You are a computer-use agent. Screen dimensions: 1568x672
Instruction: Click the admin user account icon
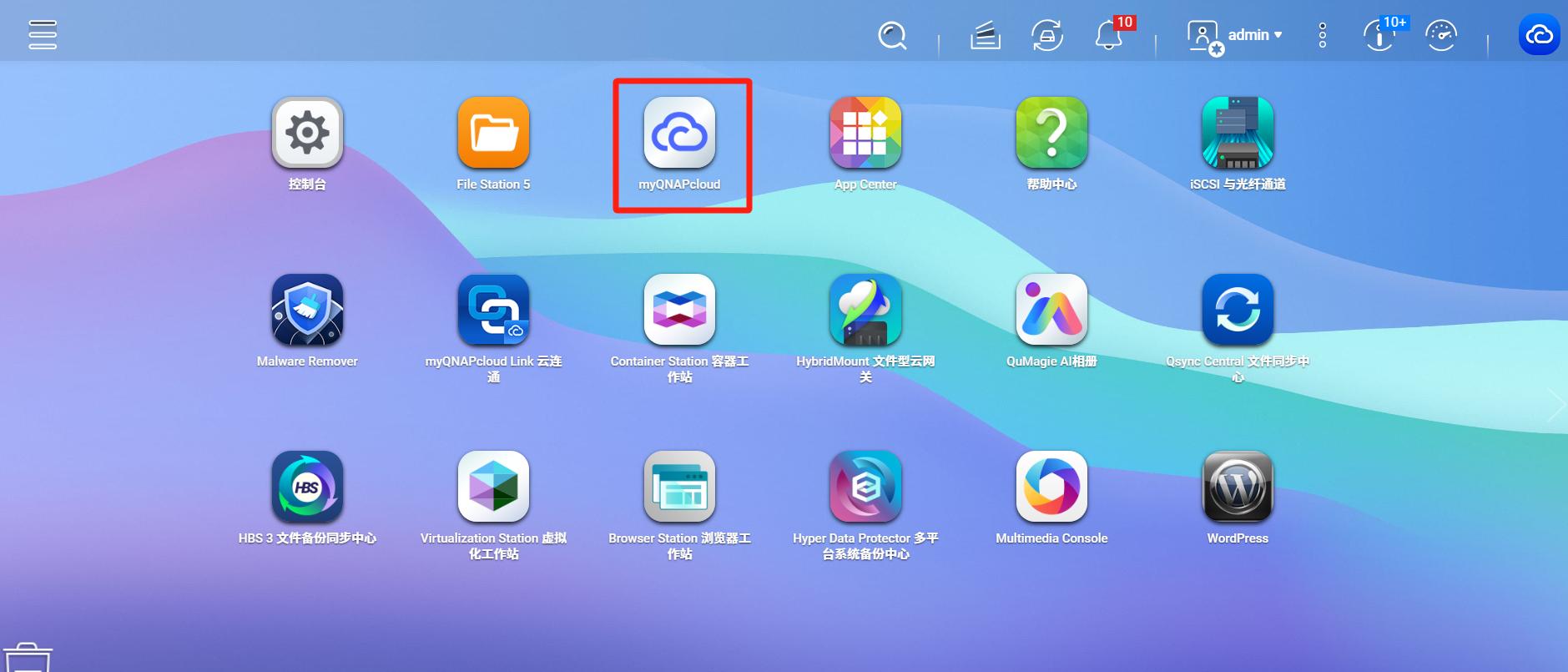pyautogui.click(x=1204, y=37)
